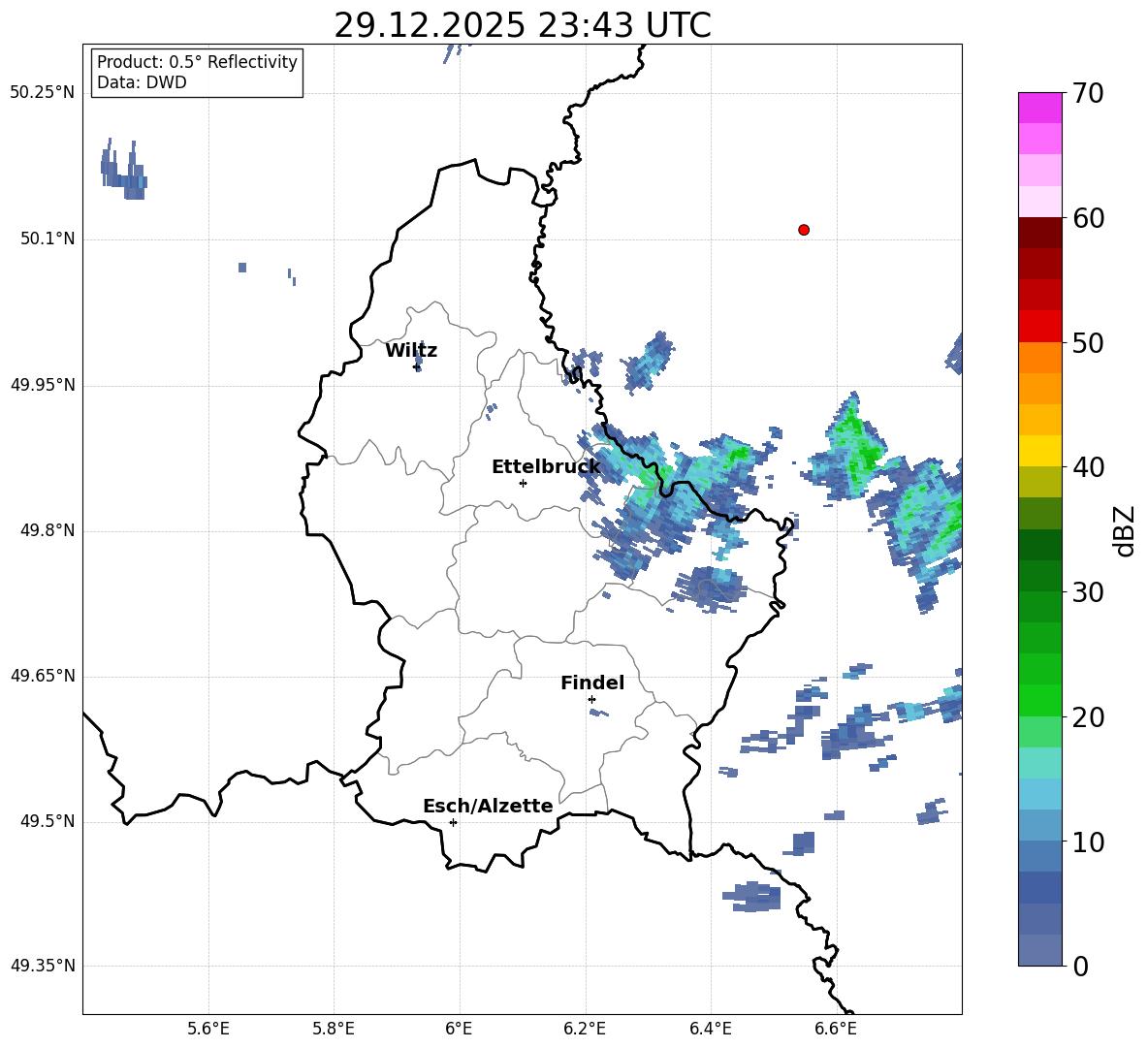Click the dBZ colorbar axis label
Image resolution: width=1148 pixels, height=1048 pixels.
pyautogui.click(x=1126, y=530)
